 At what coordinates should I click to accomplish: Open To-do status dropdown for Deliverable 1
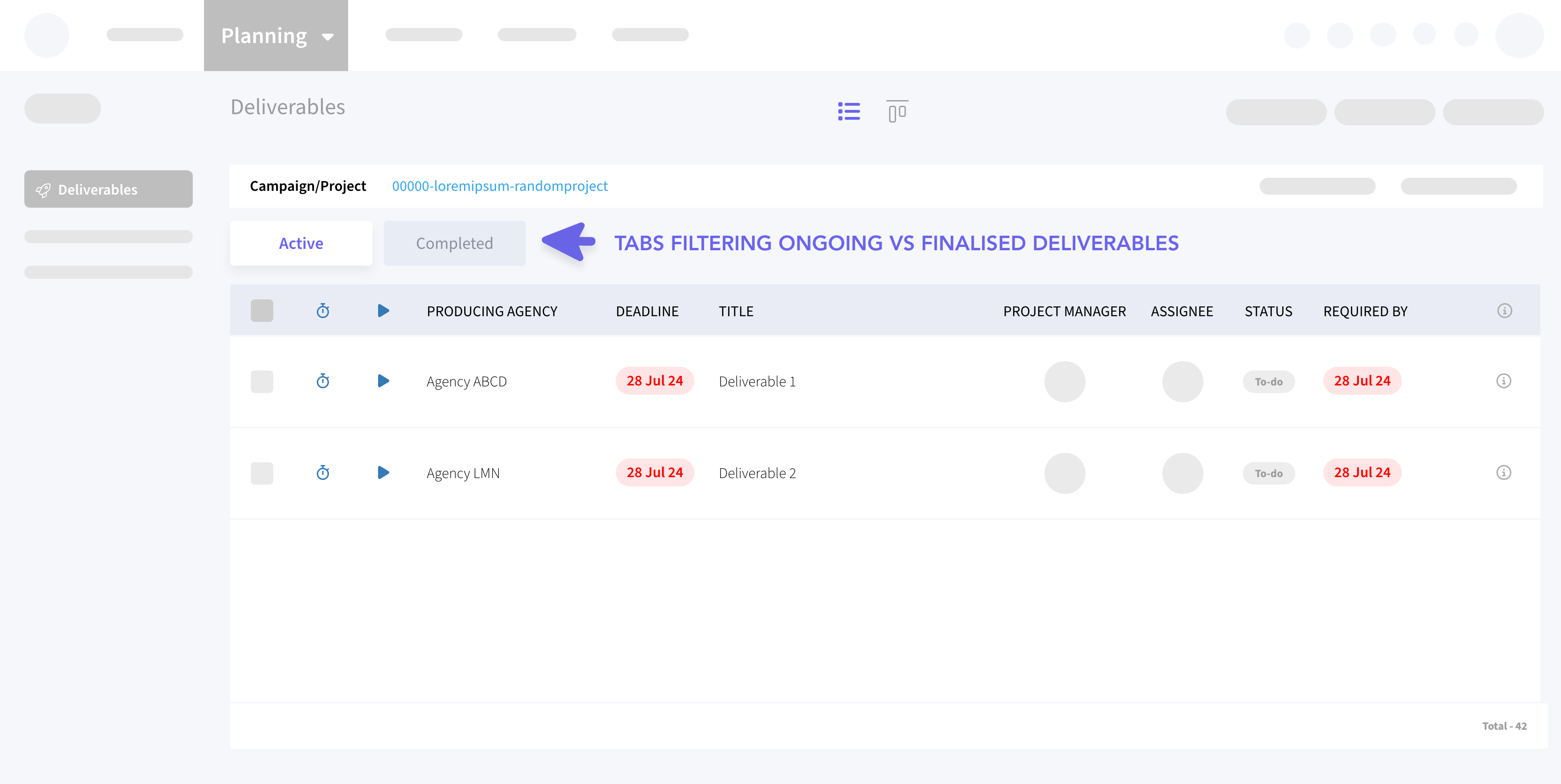tap(1268, 382)
